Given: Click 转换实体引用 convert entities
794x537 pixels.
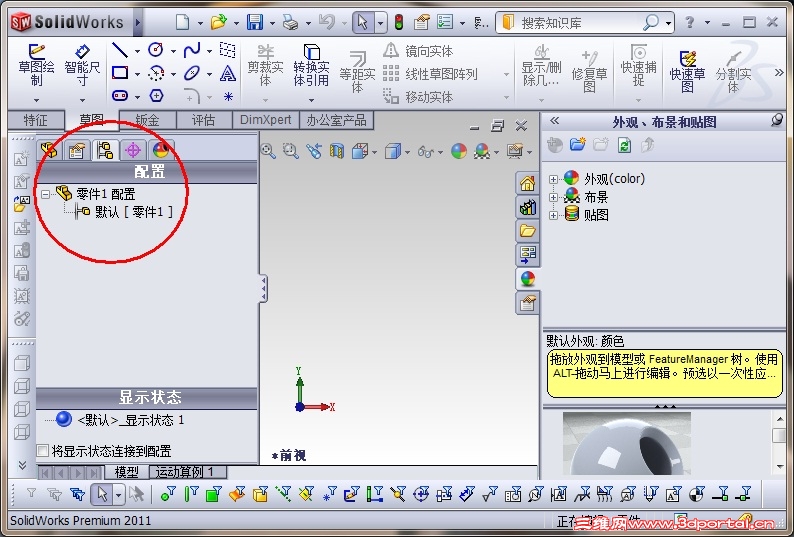Looking at the screenshot, I should click(x=311, y=67).
